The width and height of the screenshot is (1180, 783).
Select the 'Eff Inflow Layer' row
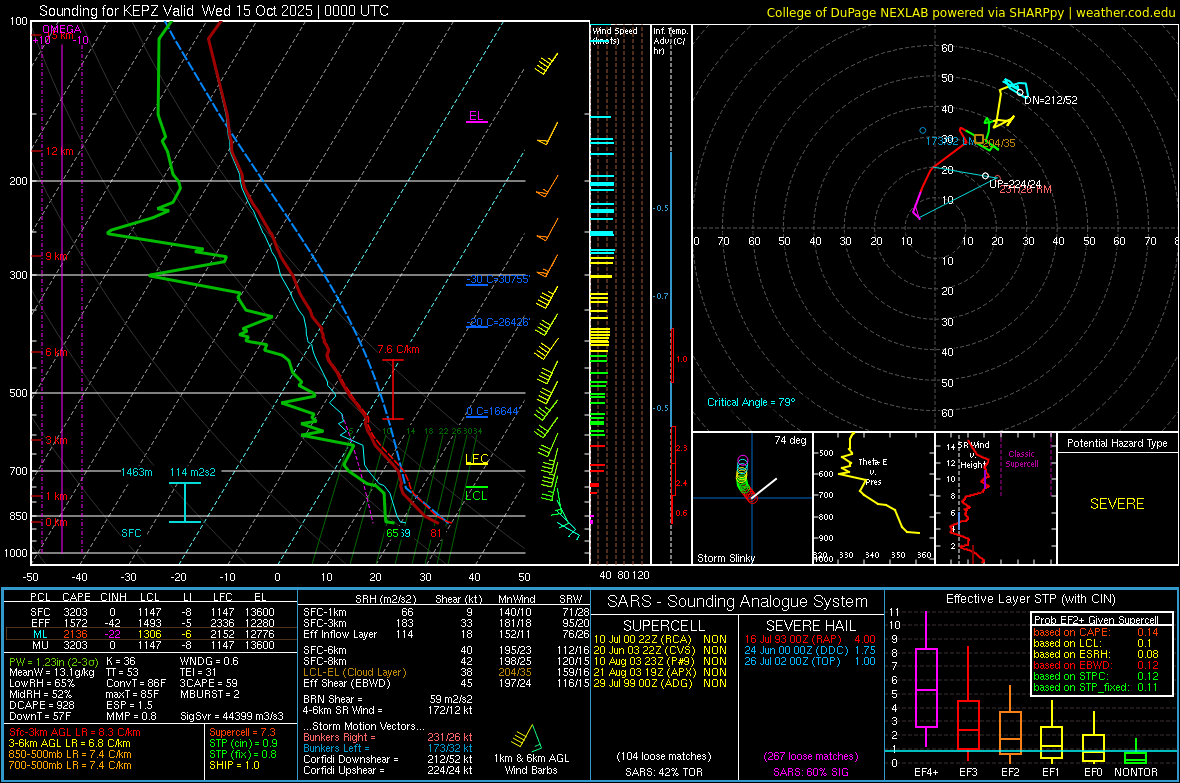[446, 634]
